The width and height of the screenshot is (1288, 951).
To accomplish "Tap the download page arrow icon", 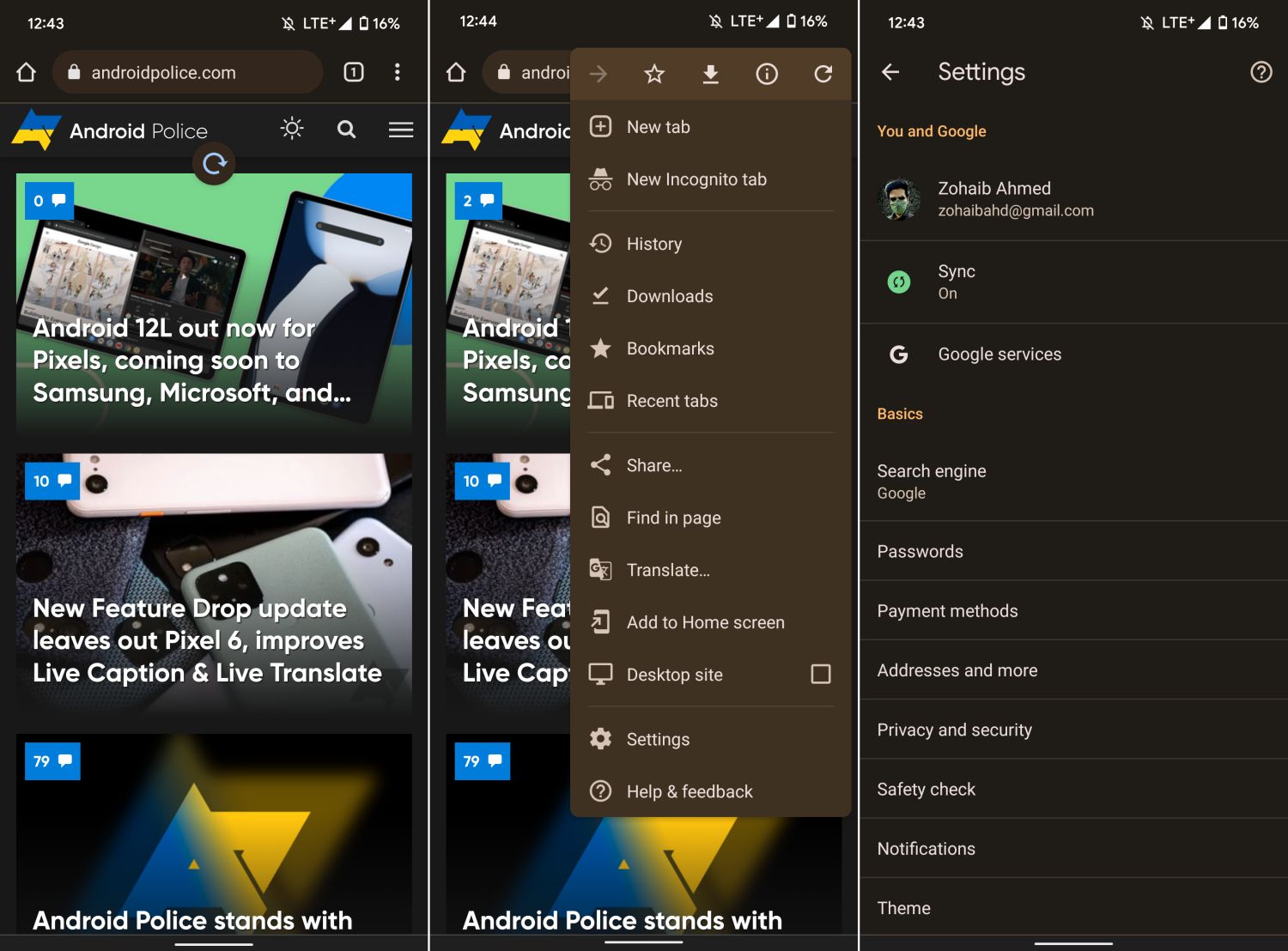I will (710, 75).
